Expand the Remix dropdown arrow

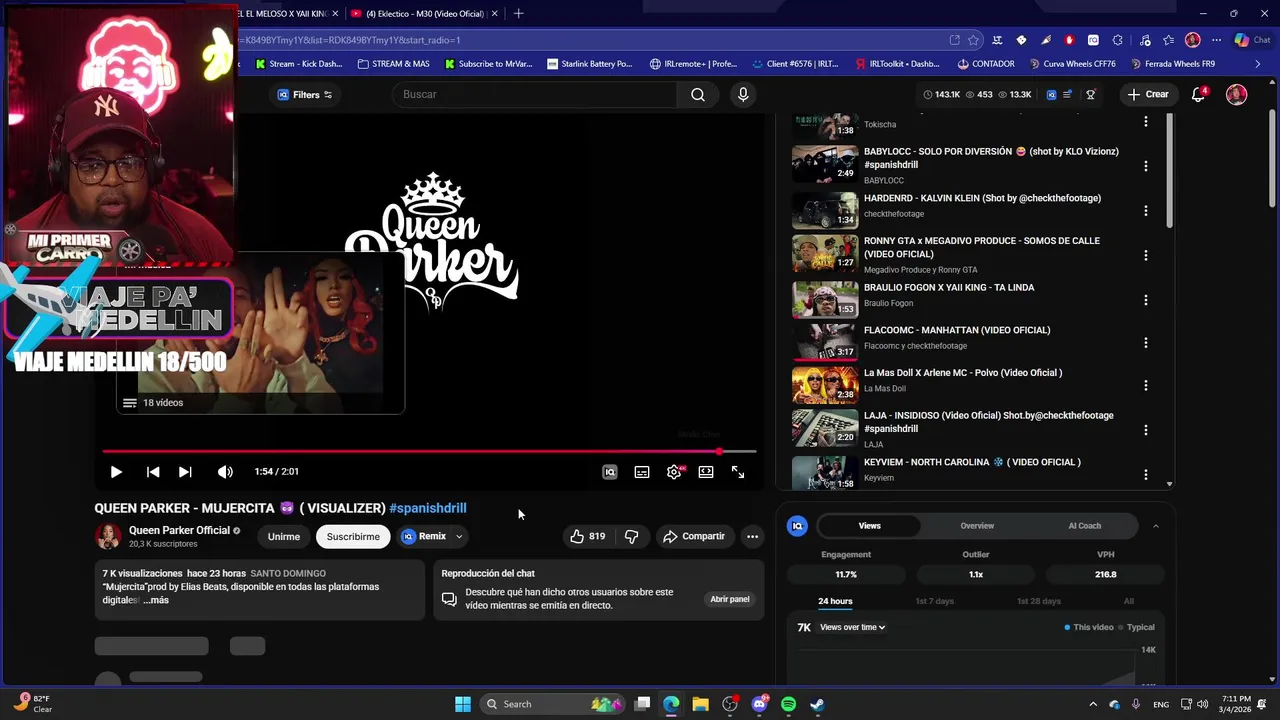tap(459, 536)
